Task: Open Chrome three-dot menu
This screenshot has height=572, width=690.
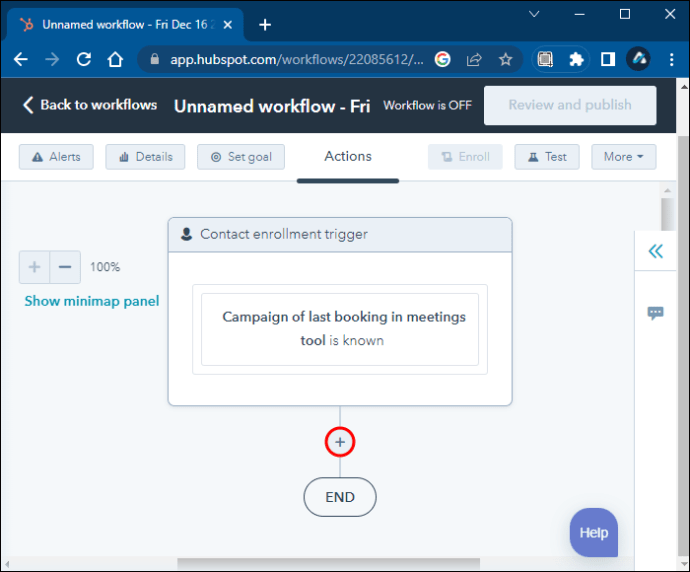Action: 672,59
